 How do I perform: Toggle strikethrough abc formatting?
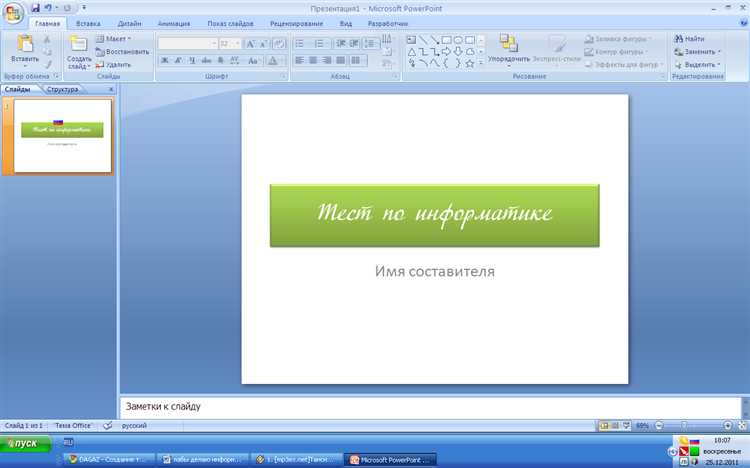[206, 60]
